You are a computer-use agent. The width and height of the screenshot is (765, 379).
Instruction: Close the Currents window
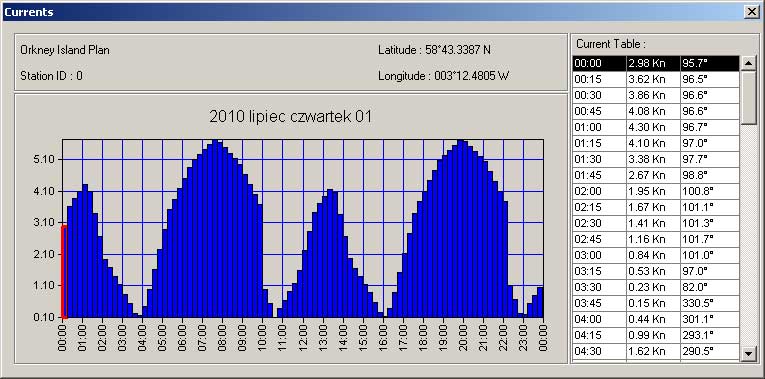(x=752, y=12)
